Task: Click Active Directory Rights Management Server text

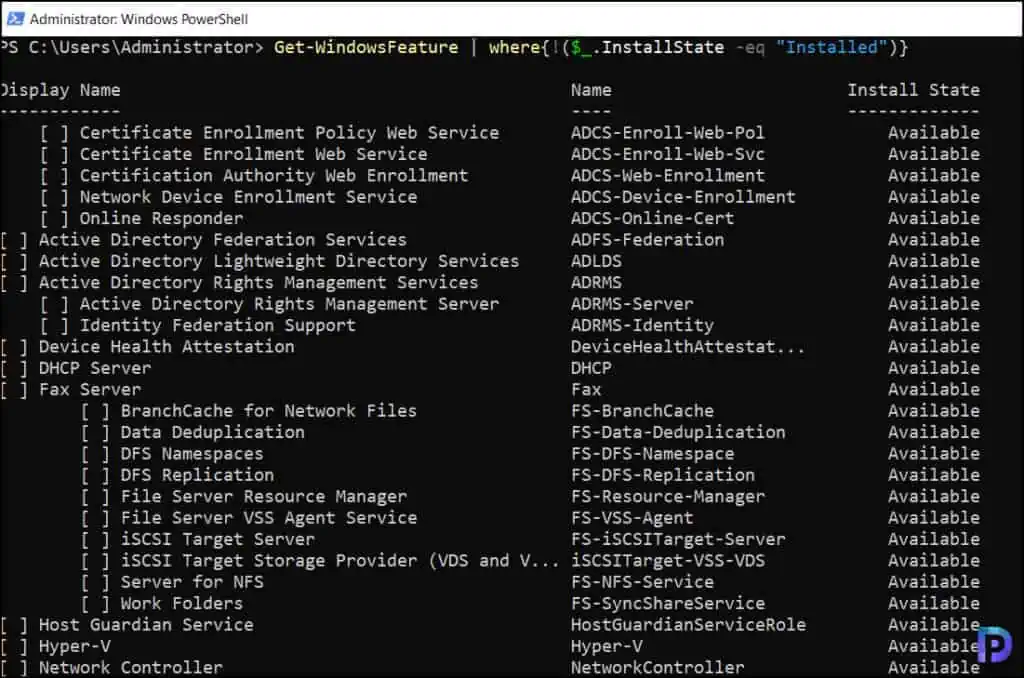Action: coord(289,304)
